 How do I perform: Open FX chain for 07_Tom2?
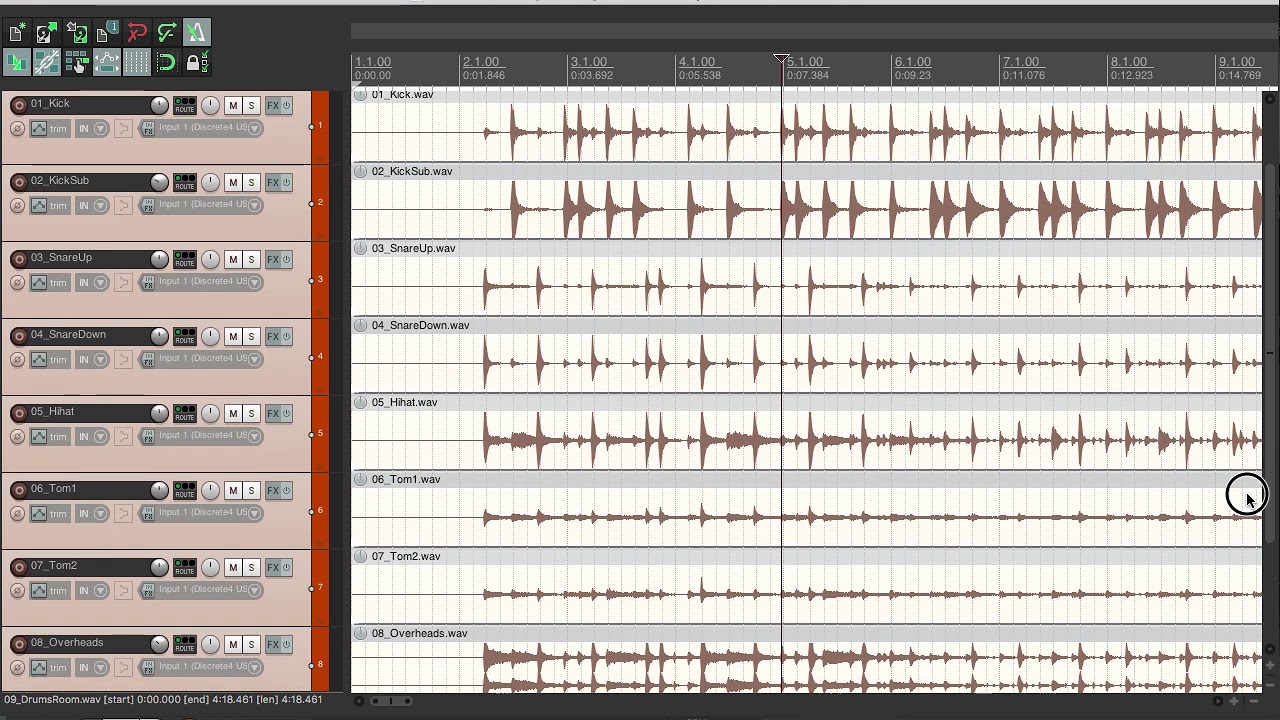(272, 567)
